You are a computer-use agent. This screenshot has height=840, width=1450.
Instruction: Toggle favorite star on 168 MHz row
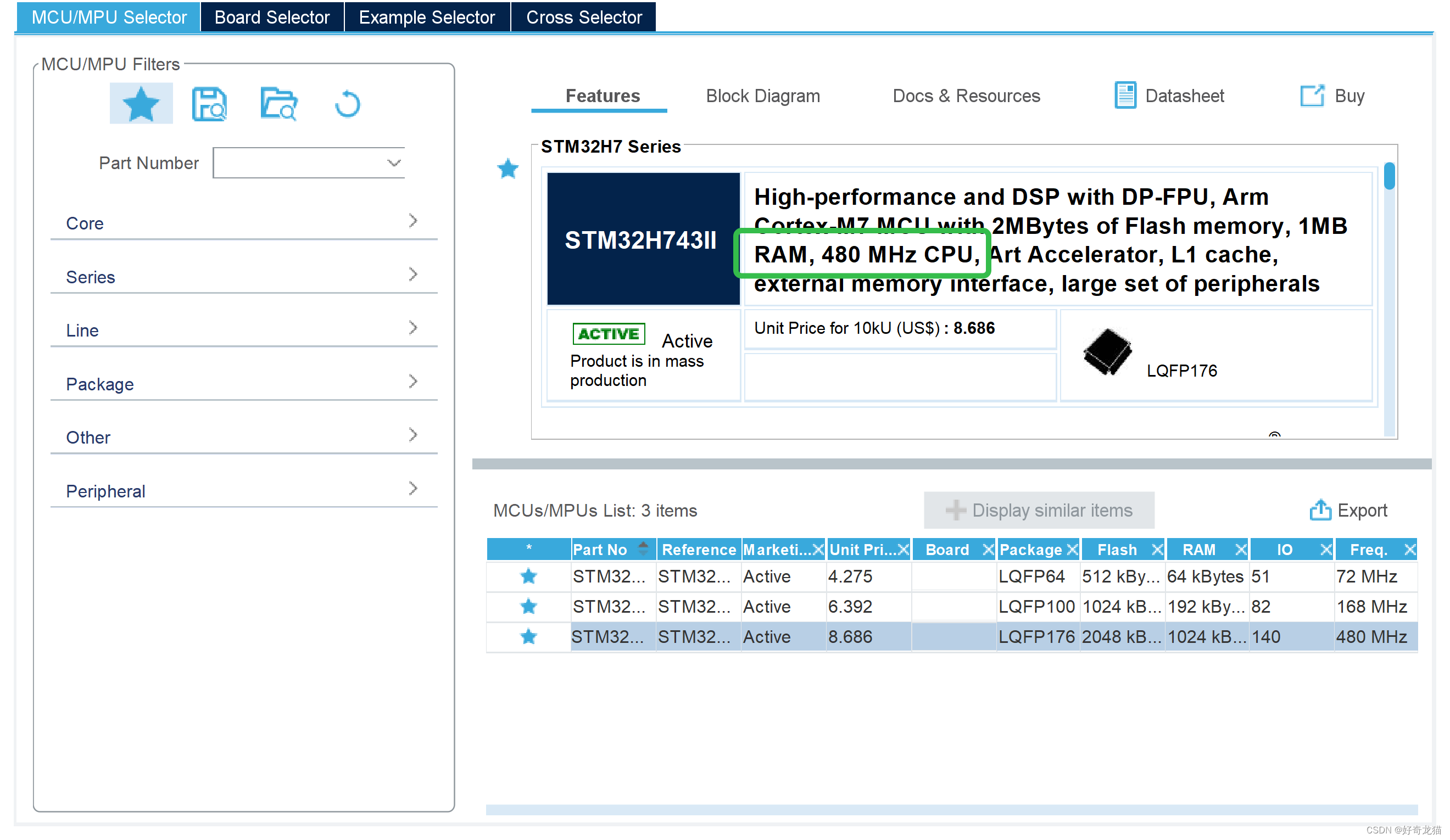click(x=528, y=606)
